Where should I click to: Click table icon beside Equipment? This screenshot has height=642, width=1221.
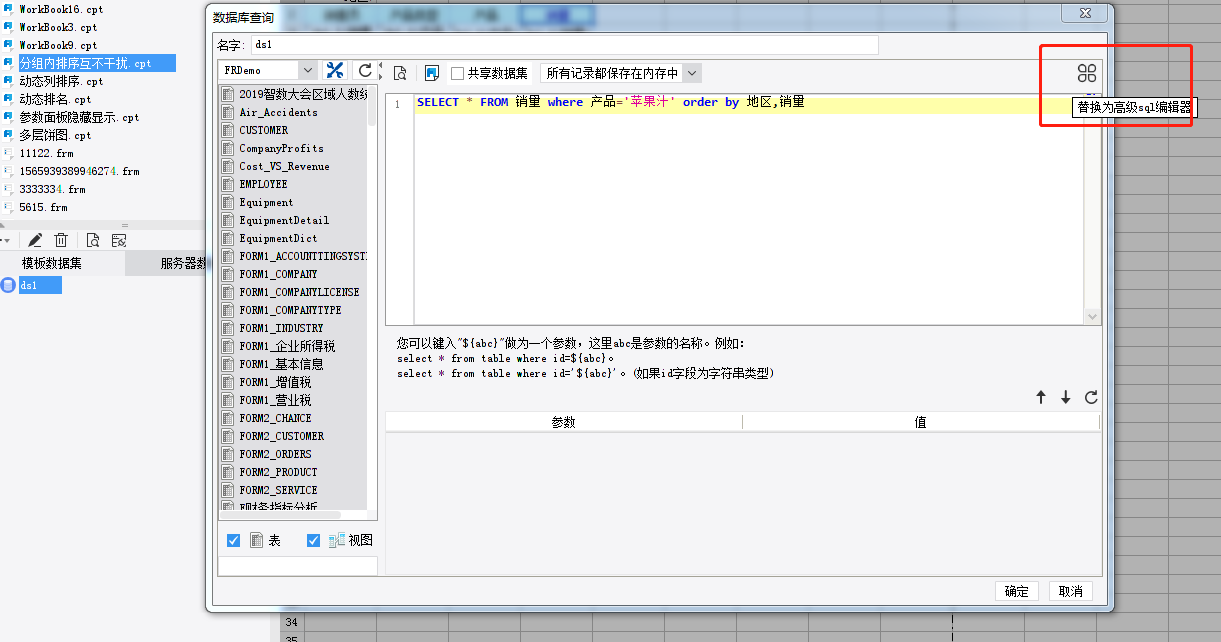coord(228,202)
